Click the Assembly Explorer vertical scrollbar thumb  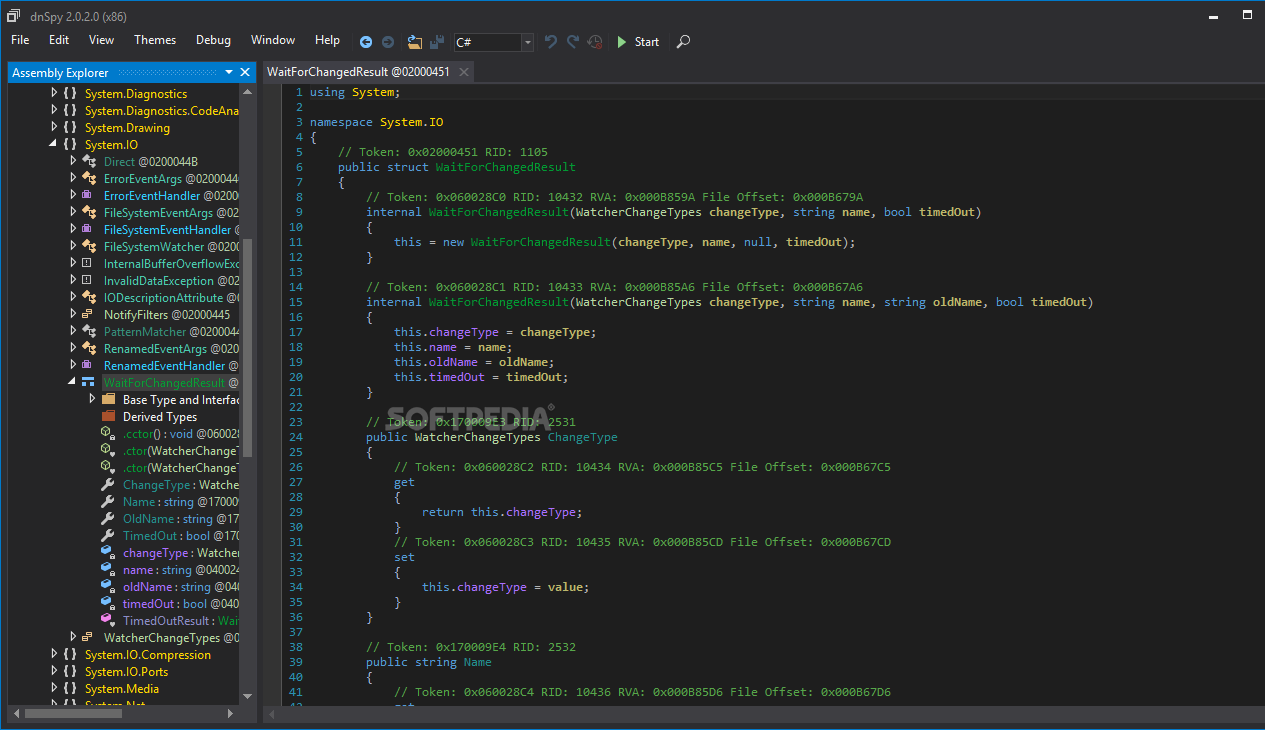[247, 348]
